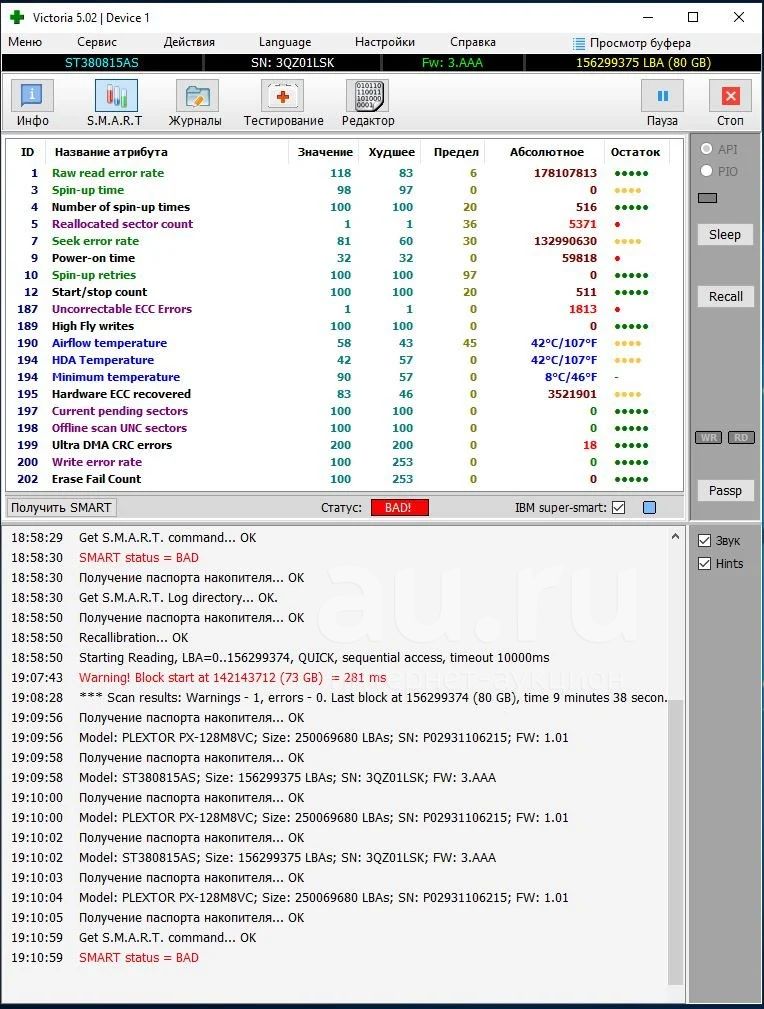The height and width of the screenshot is (1009, 764).
Task: Click the 156299375 LBA (80 GB) field
Action: pyautogui.click(x=643, y=63)
